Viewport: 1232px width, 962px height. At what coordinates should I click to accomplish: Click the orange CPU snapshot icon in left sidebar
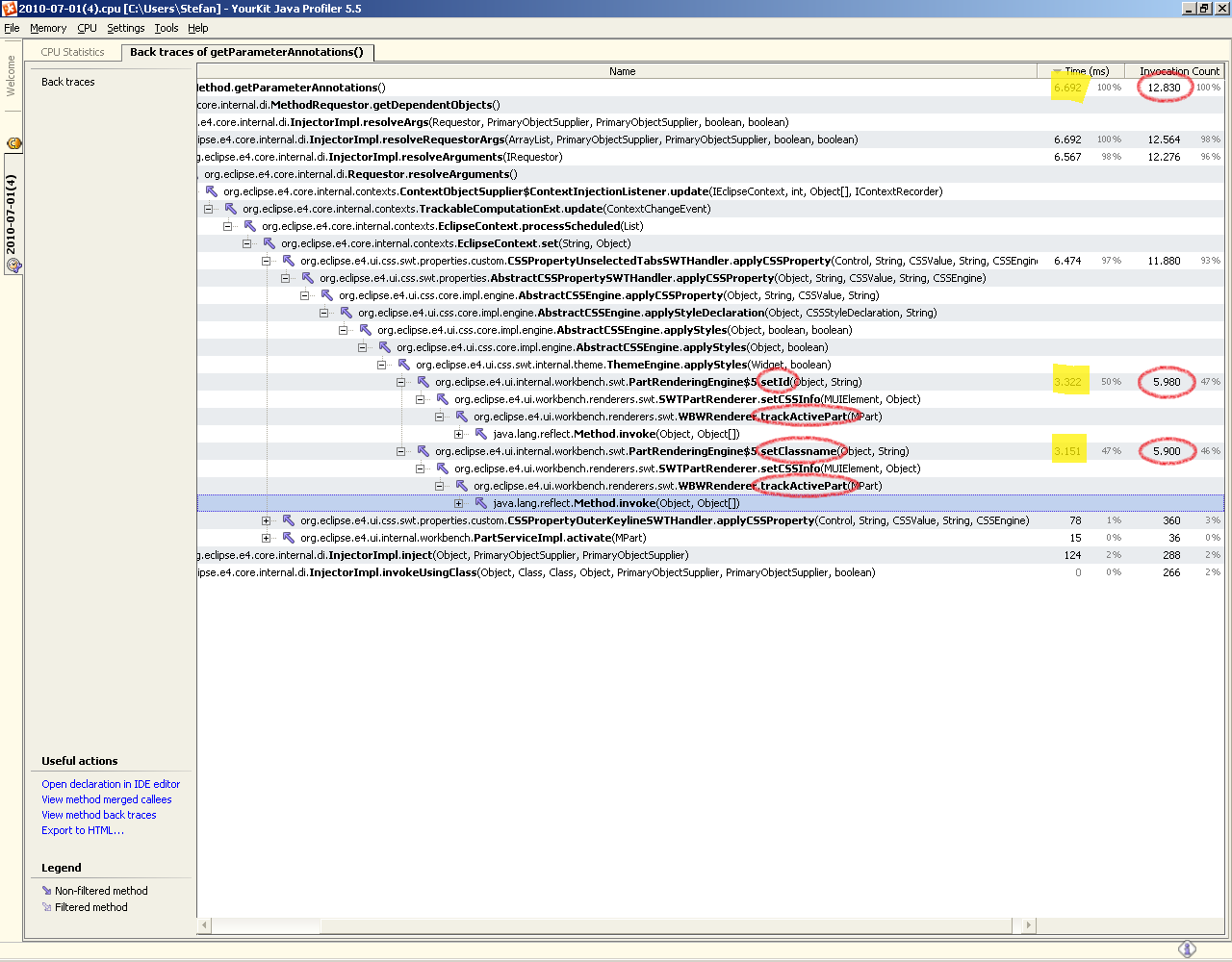[13, 143]
